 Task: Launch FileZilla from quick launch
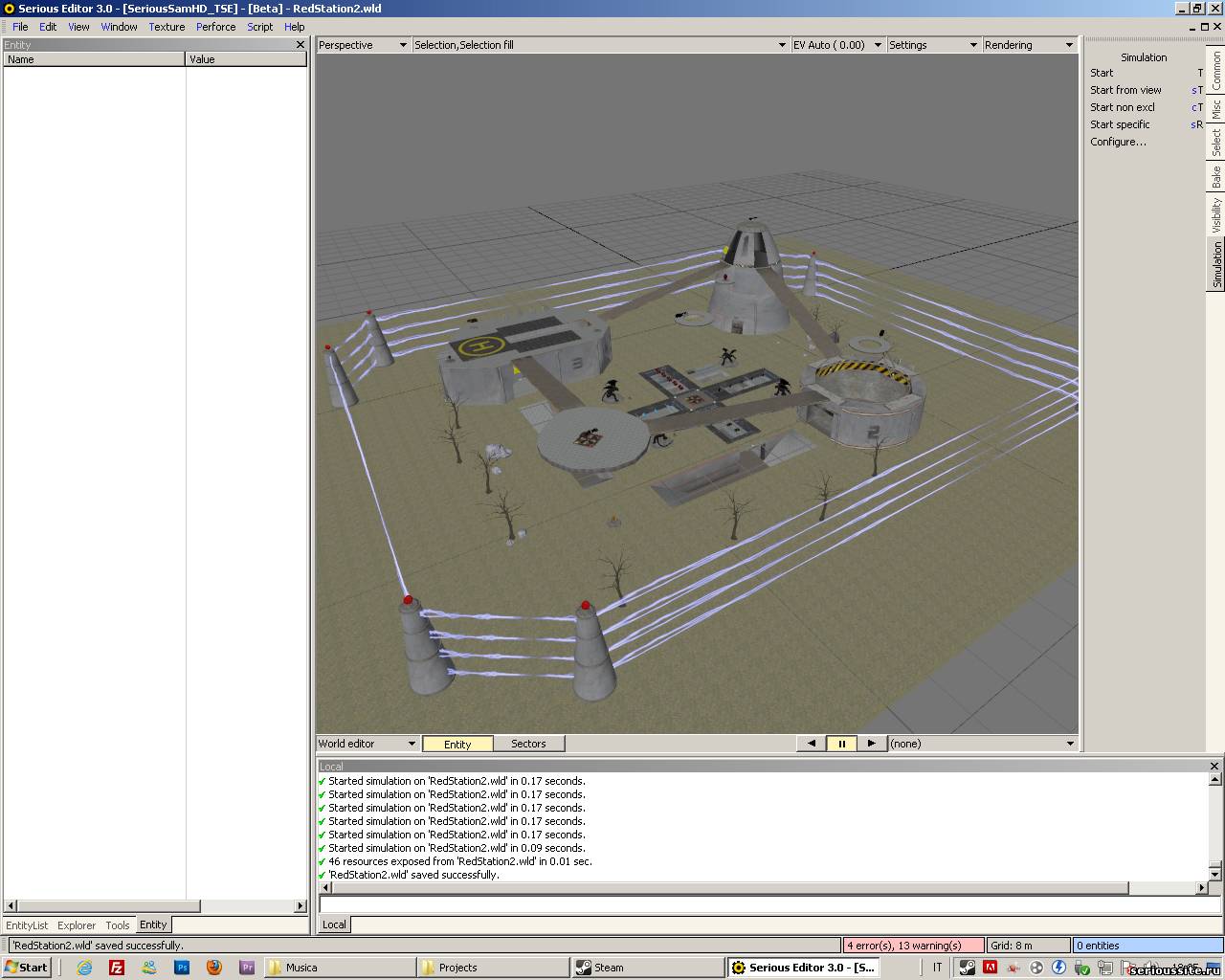pos(117,968)
